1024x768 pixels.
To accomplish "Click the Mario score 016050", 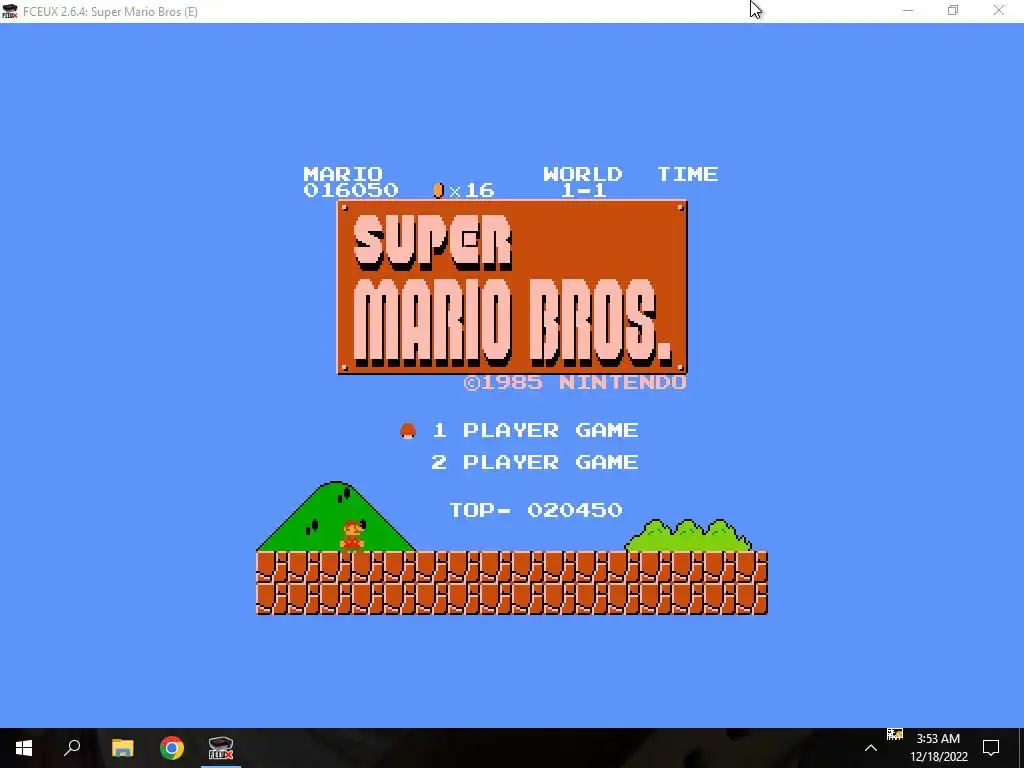I will pyautogui.click(x=351, y=190).
